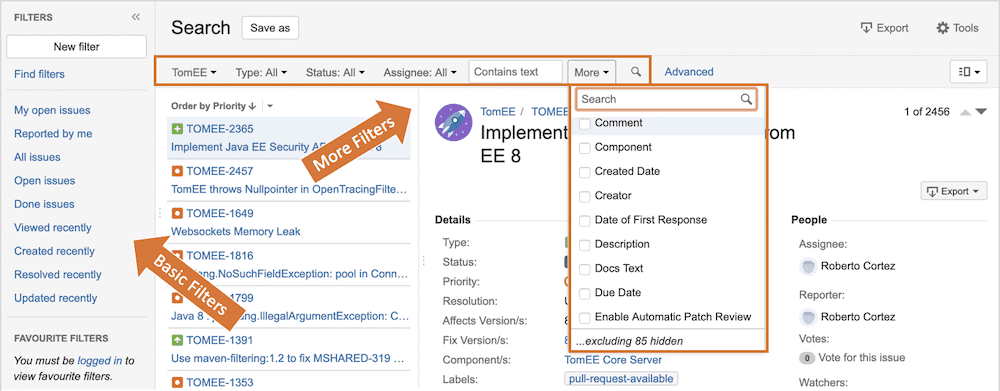Select My open issues filter
The image size is (1000, 391).
[52, 110]
